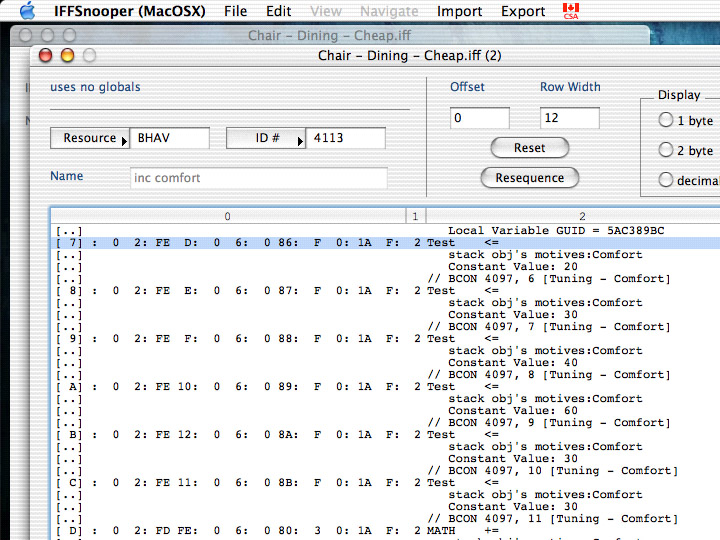Click the Name field containing inc comfort
This screenshot has width=720, height=540.
(259, 178)
